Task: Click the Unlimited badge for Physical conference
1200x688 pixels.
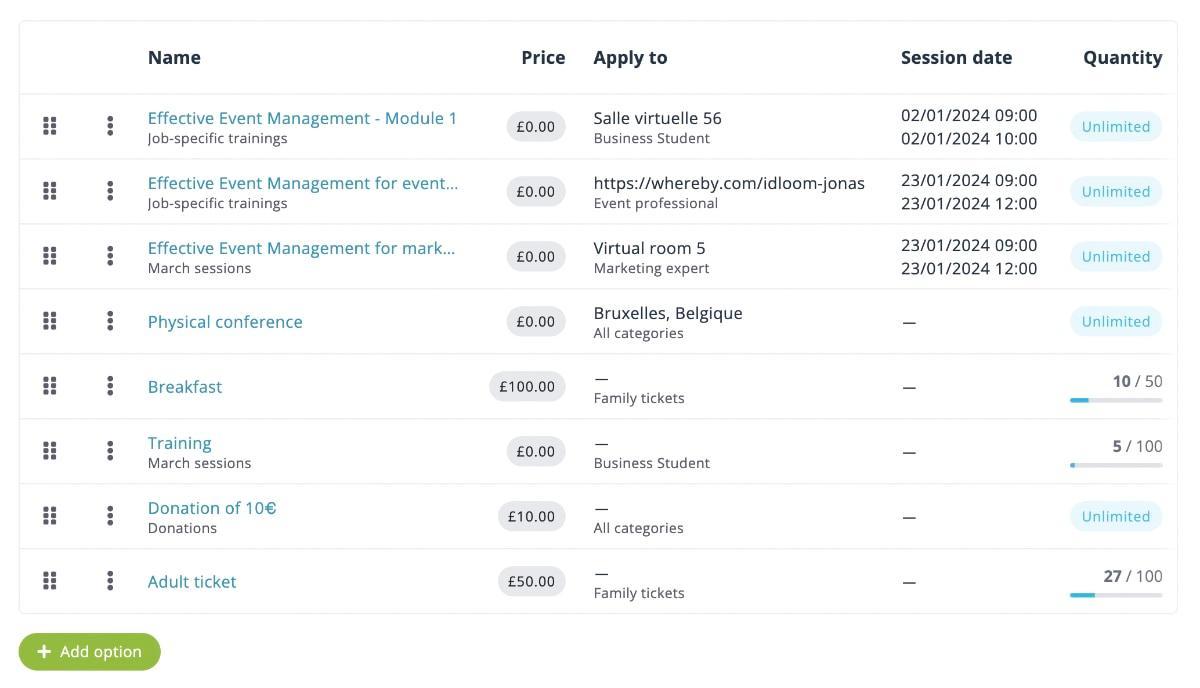Action: [x=1116, y=321]
